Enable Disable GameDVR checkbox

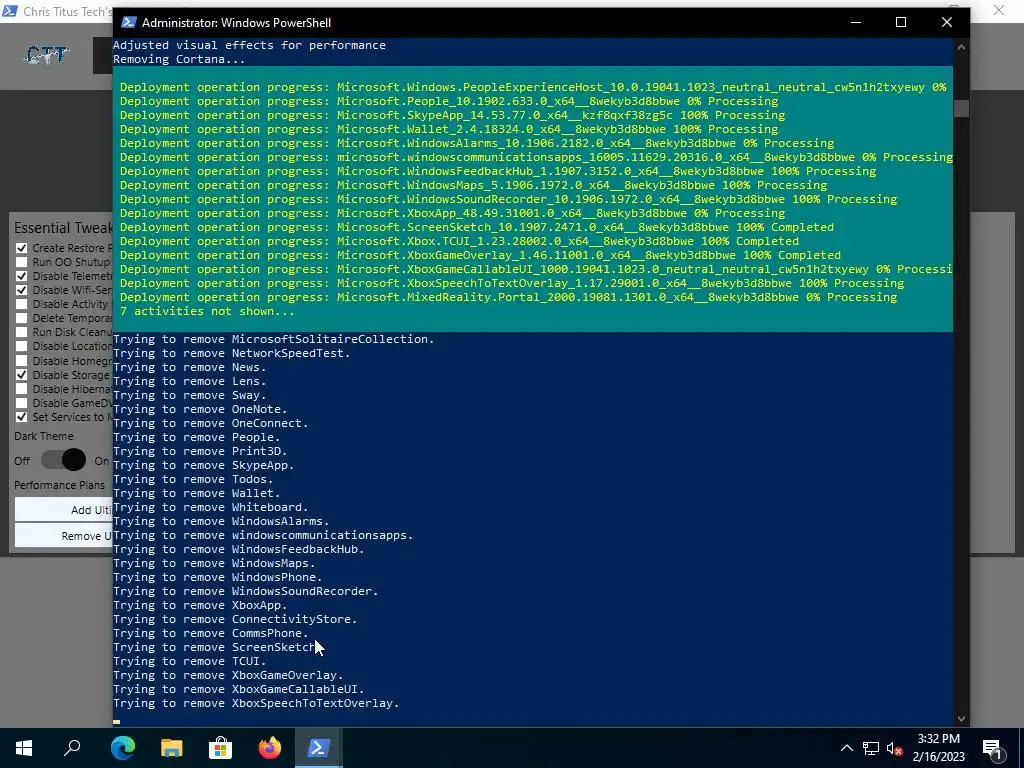coord(22,404)
